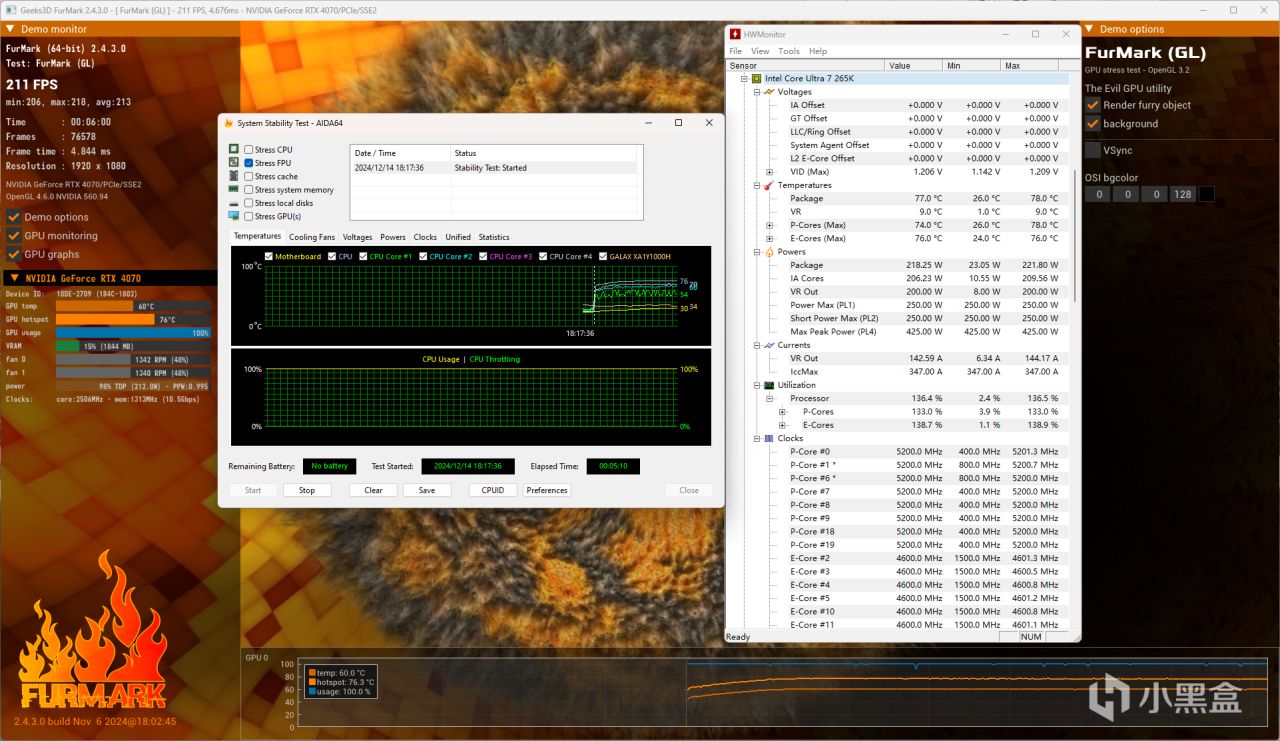Click the Clocks category icon in HWMonitor
The width and height of the screenshot is (1280, 741).
(x=769, y=438)
